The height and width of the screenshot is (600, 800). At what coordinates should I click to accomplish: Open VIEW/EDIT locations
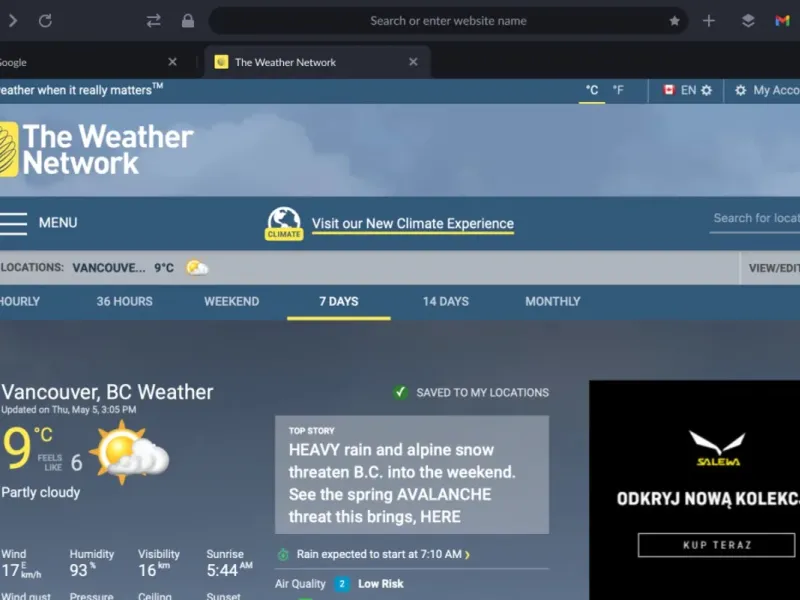(772, 268)
